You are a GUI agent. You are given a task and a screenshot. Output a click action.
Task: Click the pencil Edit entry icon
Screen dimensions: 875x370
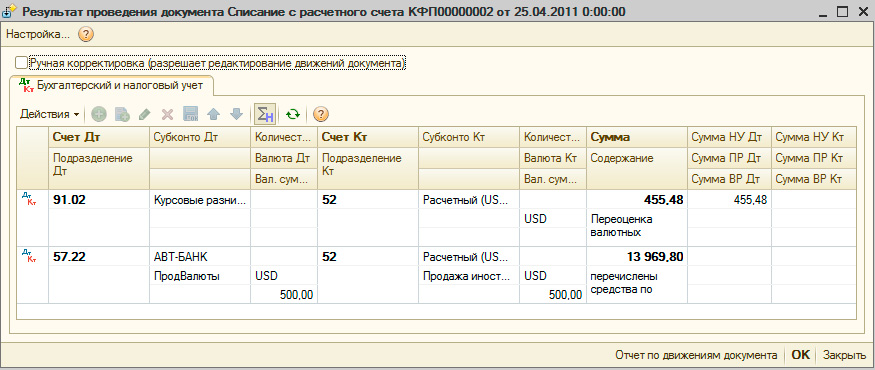tap(145, 114)
